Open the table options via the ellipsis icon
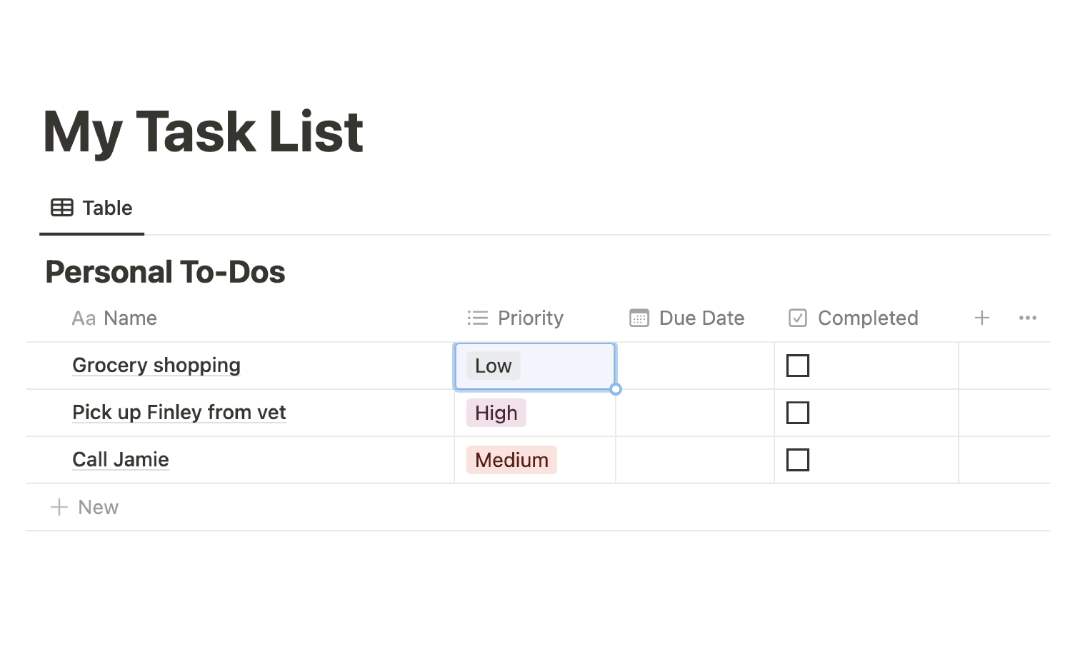Viewport: 1080px width, 648px height. click(1027, 318)
